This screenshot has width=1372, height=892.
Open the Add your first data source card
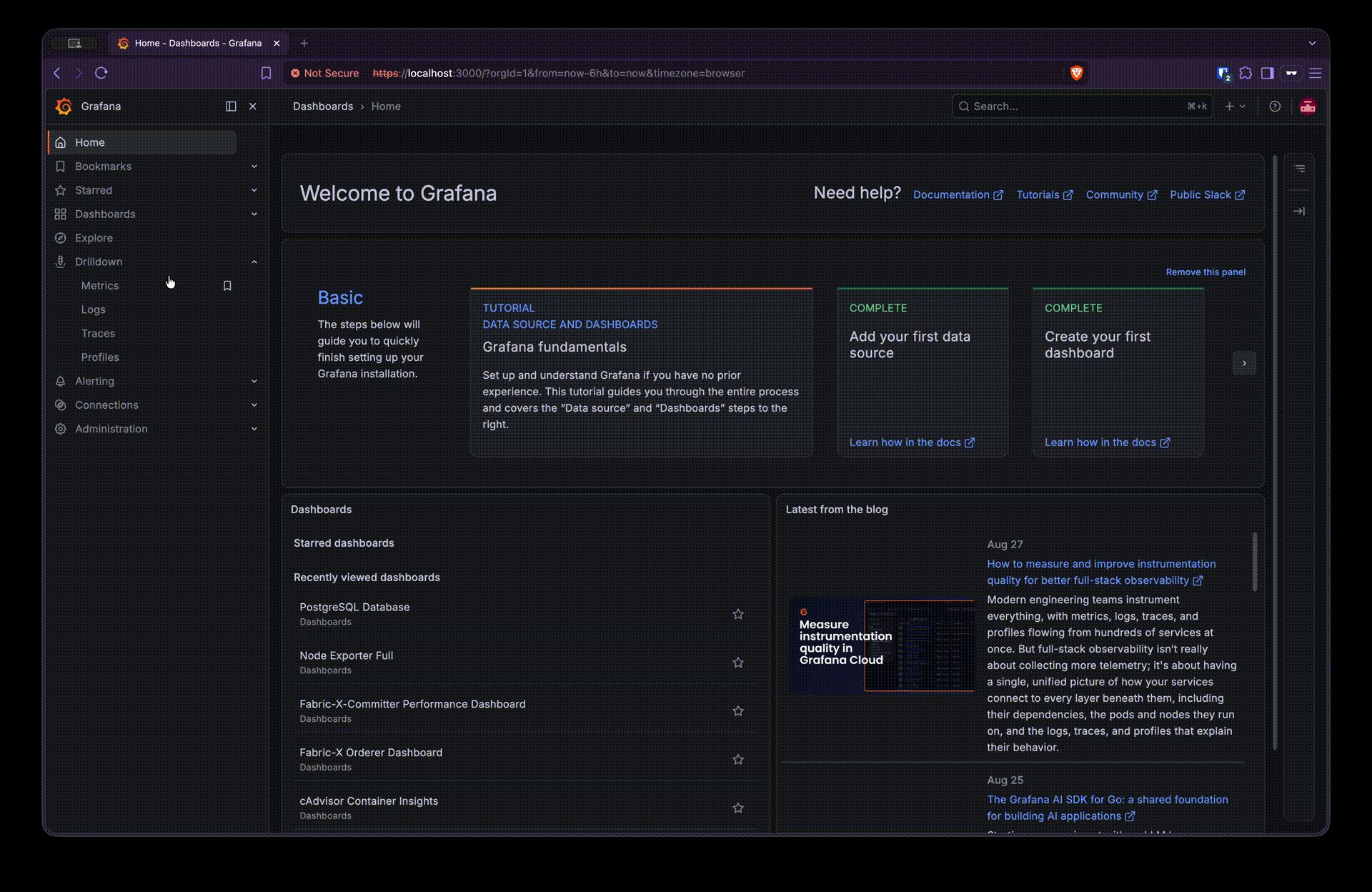(x=923, y=372)
